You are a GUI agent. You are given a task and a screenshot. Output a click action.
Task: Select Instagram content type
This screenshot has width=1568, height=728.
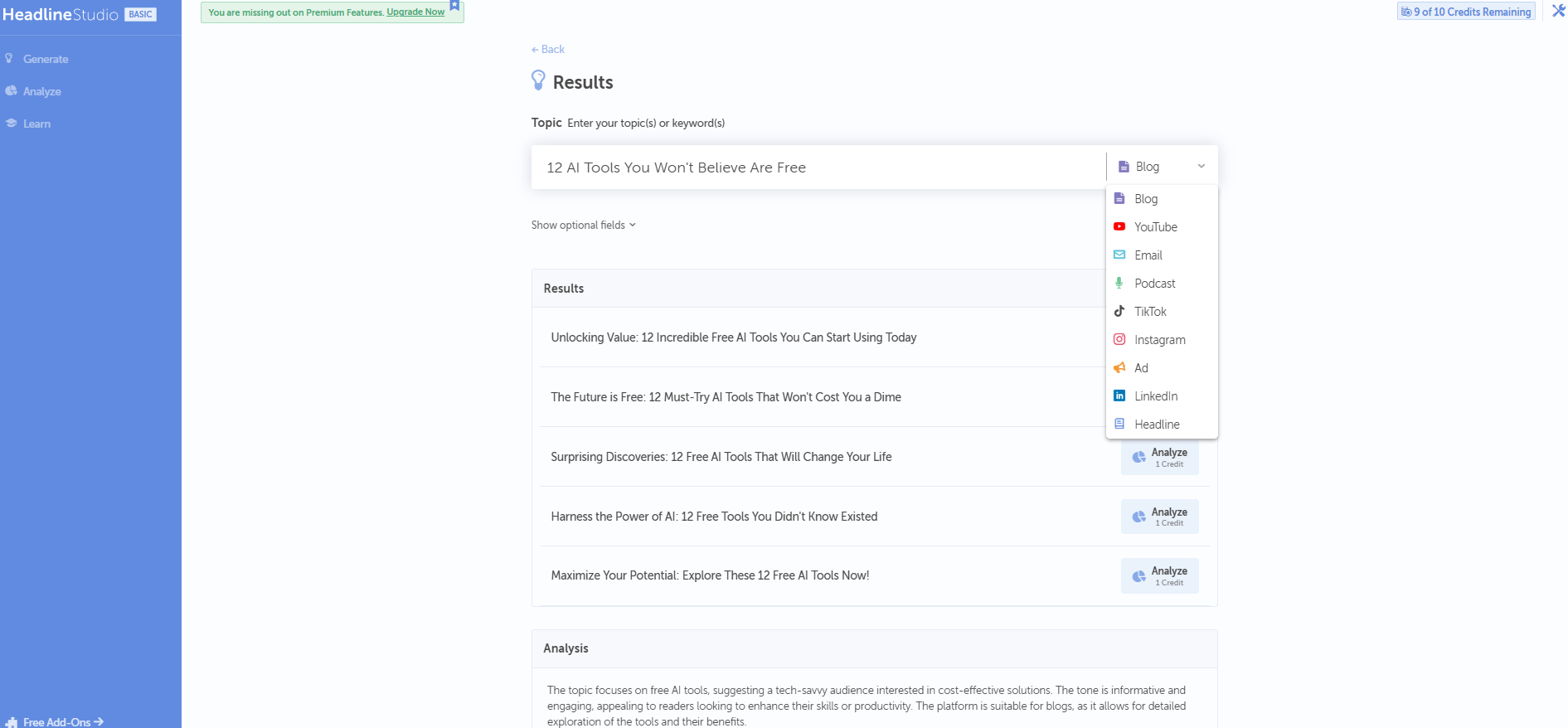[1162, 340]
